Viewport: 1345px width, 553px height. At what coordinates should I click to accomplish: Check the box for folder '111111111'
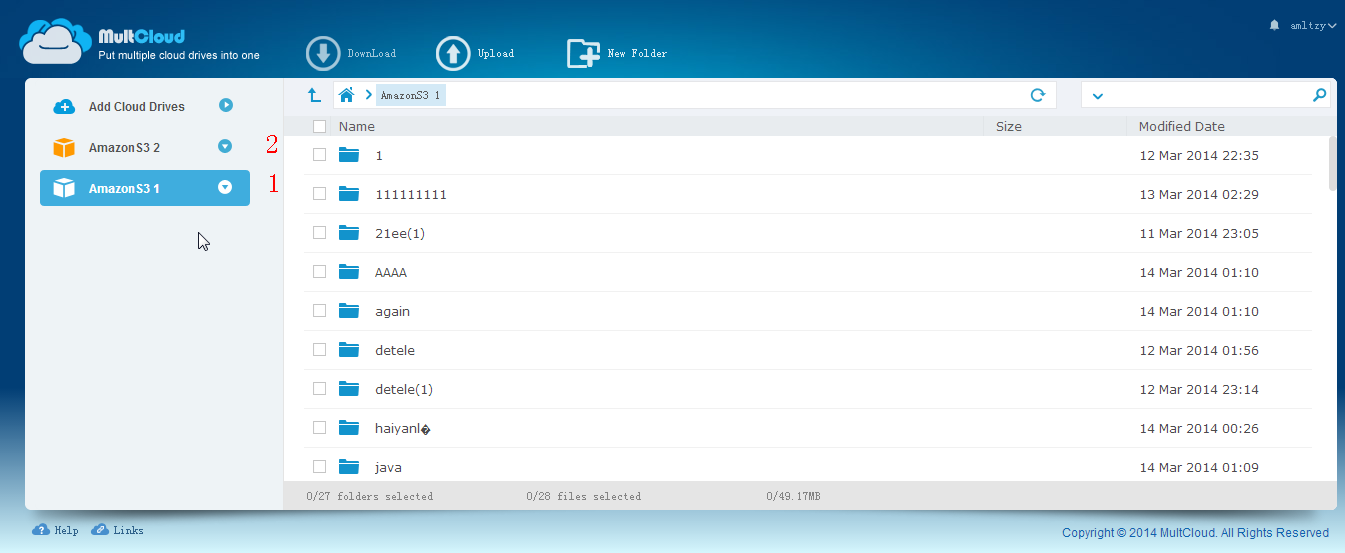(x=319, y=194)
